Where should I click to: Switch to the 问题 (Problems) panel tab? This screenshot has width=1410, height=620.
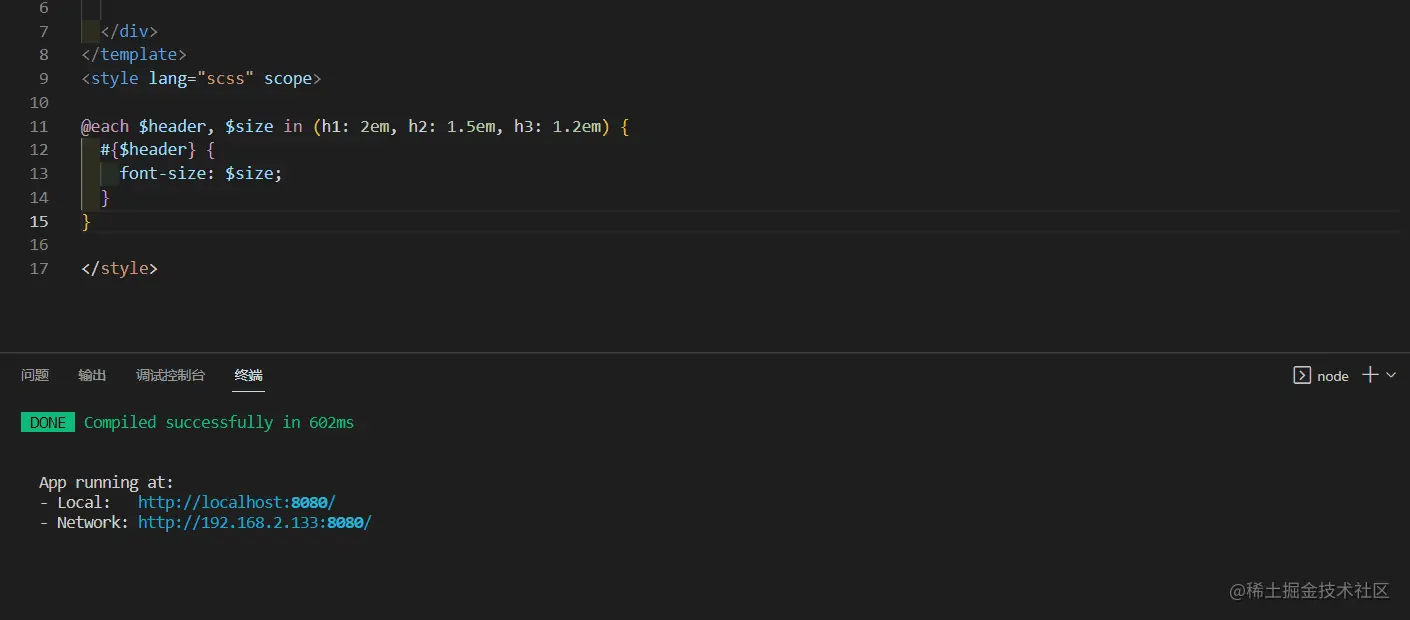[34, 375]
